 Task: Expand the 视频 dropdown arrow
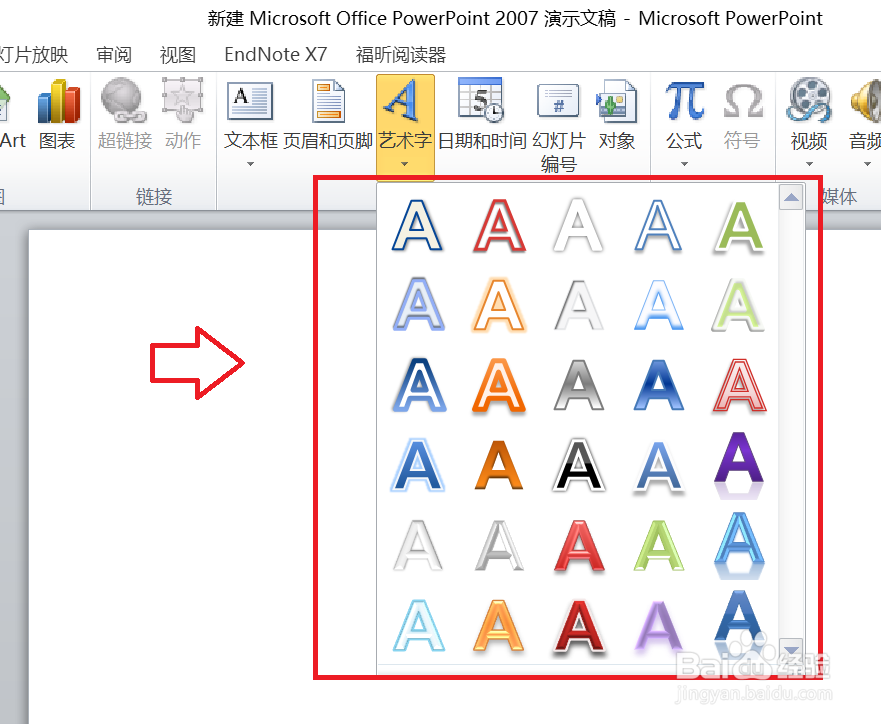[x=809, y=164]
